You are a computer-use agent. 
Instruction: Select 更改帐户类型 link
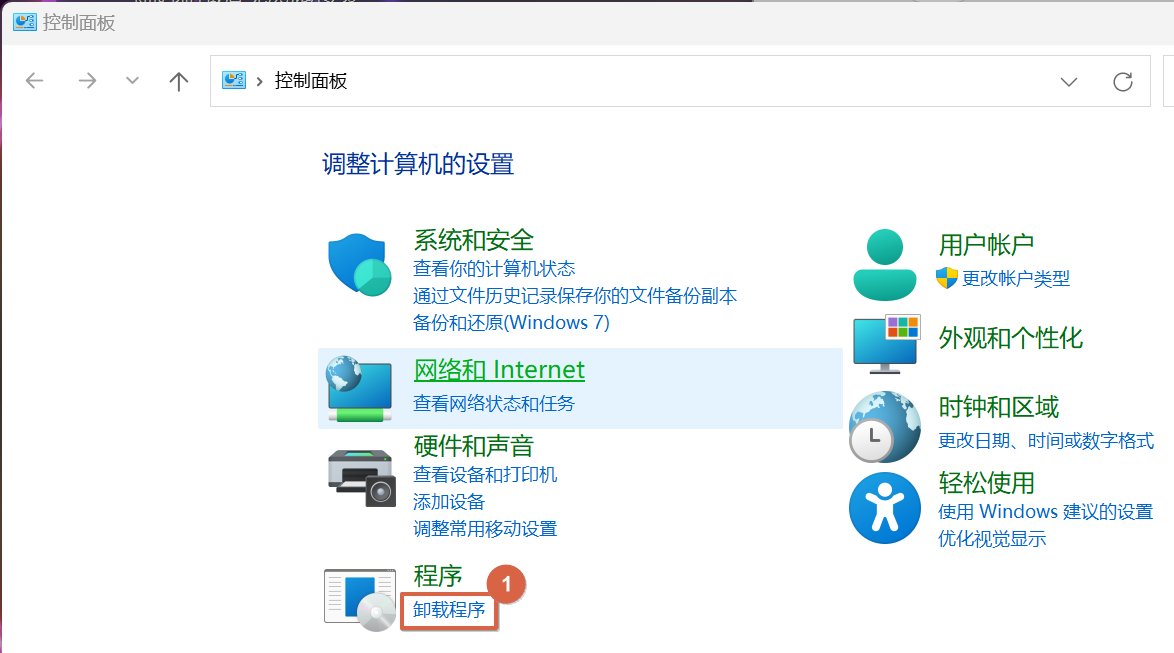click(1015, 279)
